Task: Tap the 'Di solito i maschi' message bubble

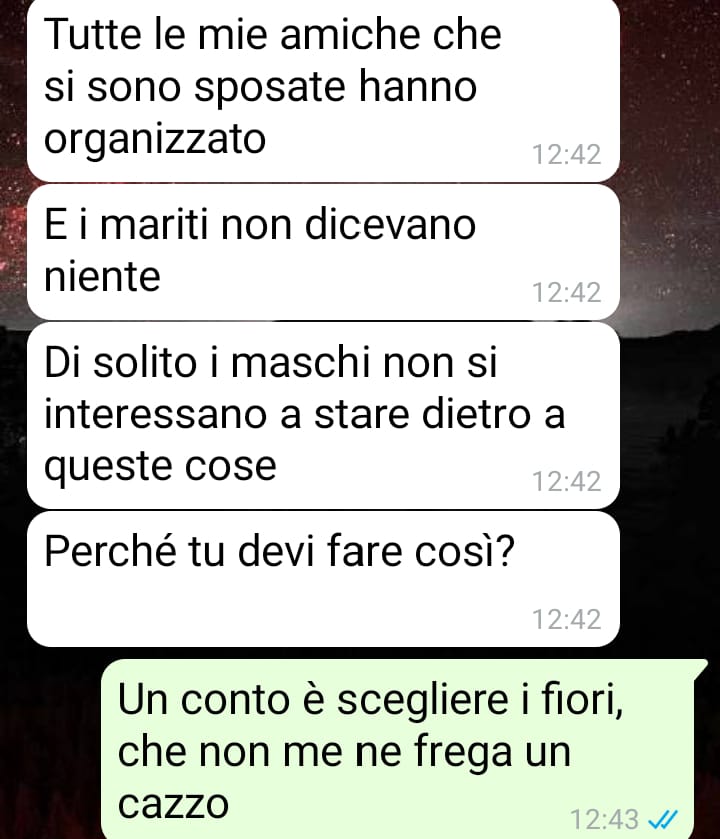Action: pyautogui.click(x=323, y=415)
